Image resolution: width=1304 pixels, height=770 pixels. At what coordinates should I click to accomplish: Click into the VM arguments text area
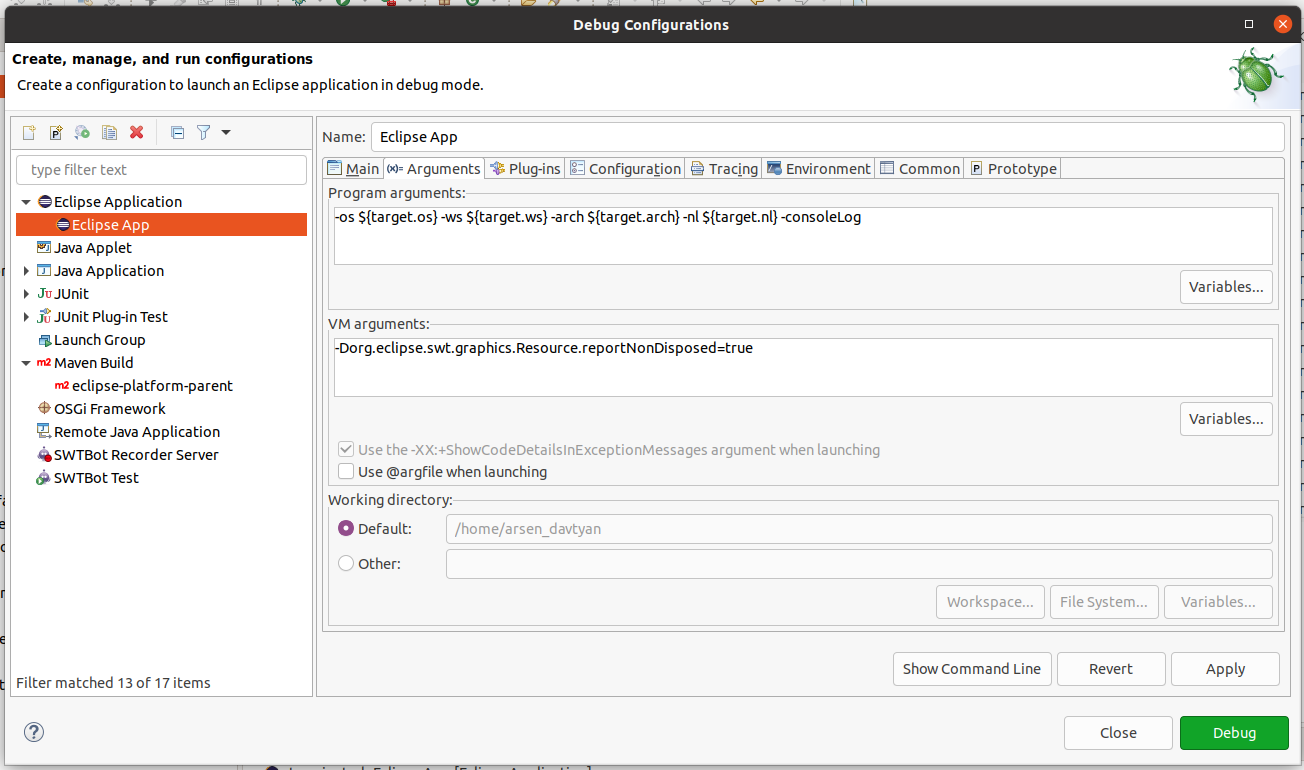(803, 367)
